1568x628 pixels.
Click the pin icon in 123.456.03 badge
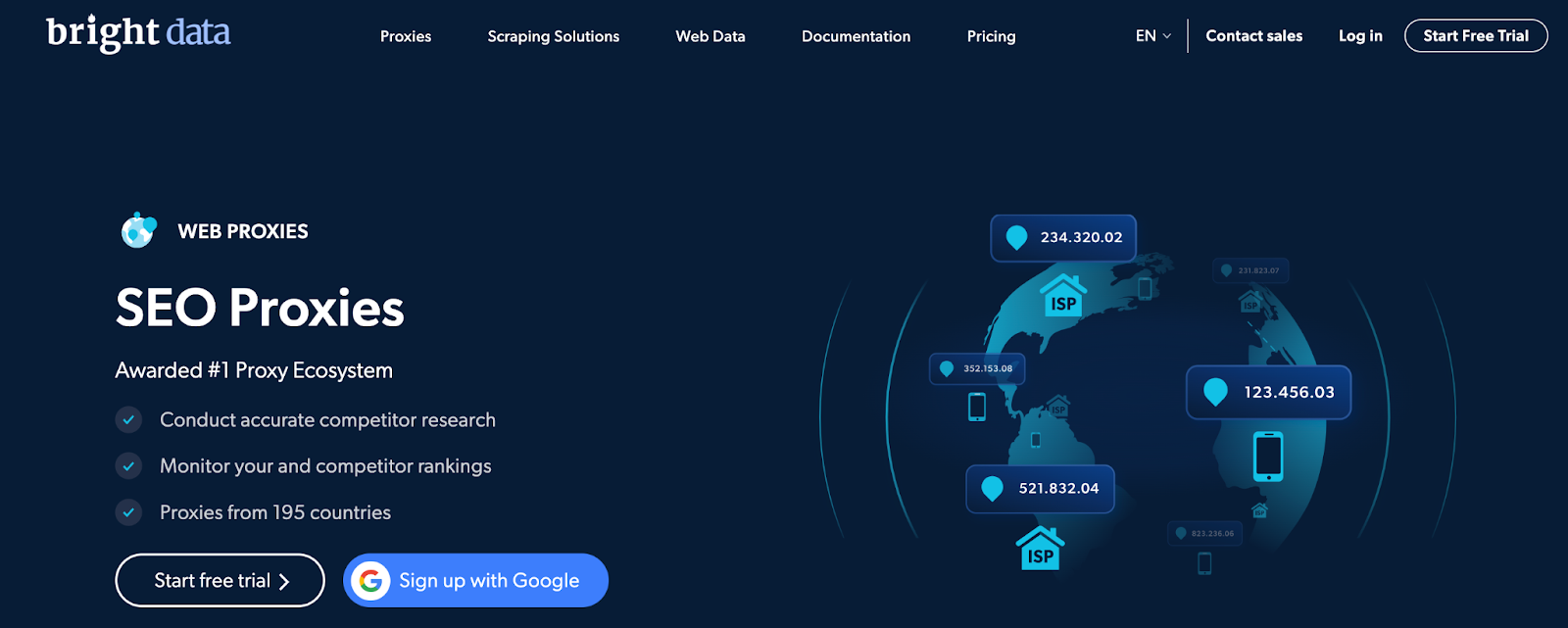[x=1215, y=392]
